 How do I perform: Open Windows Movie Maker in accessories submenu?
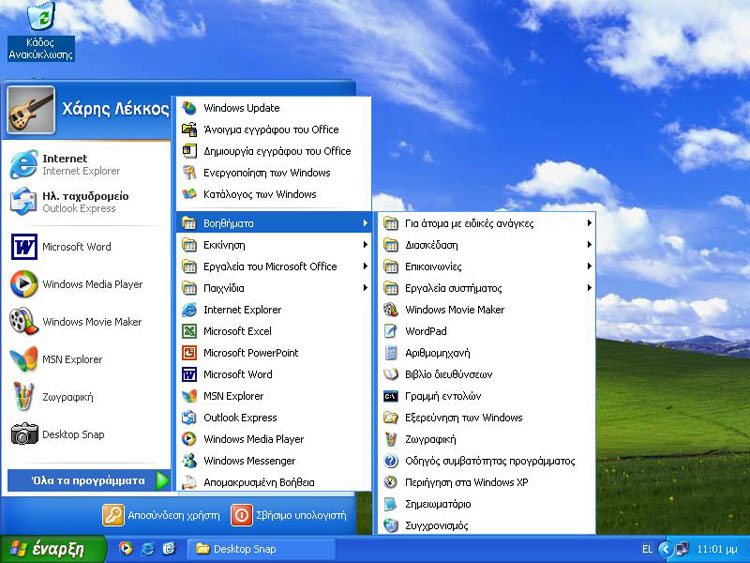click(x=487, y=309)
